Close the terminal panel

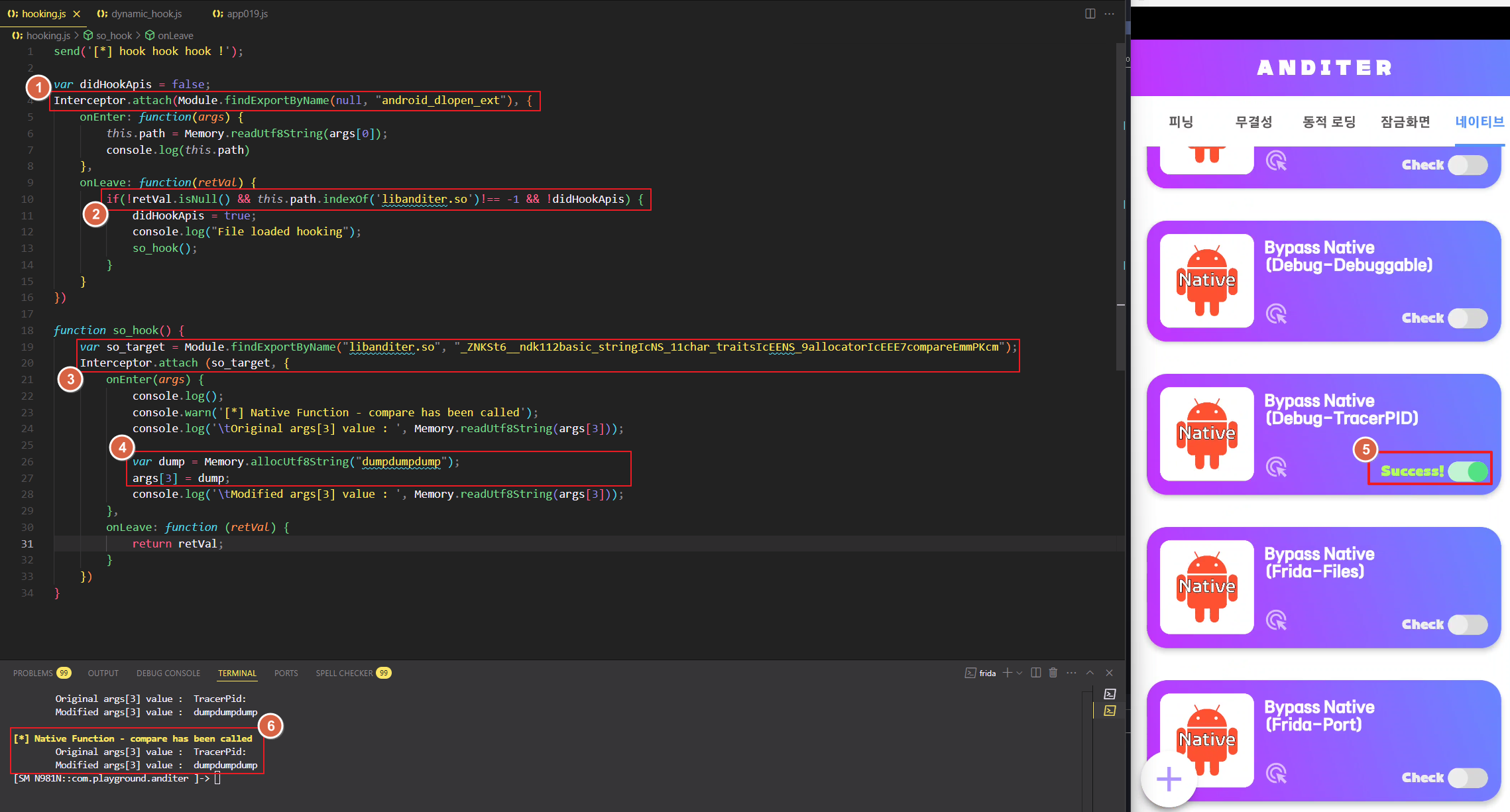click(x=1110, y=673)
